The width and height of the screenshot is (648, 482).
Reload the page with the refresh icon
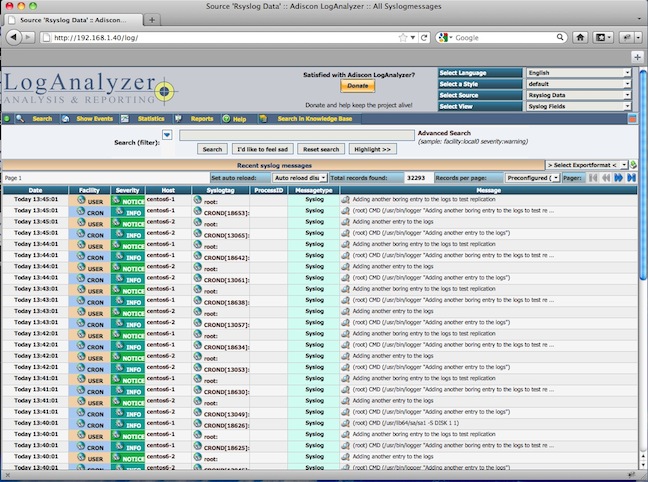[424, 38]
